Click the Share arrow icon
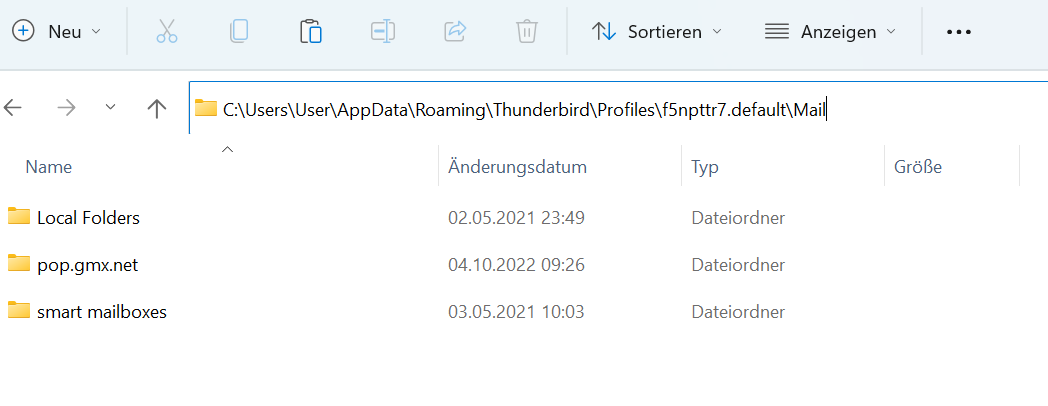 pyautogui.click(x=455, y=32)
